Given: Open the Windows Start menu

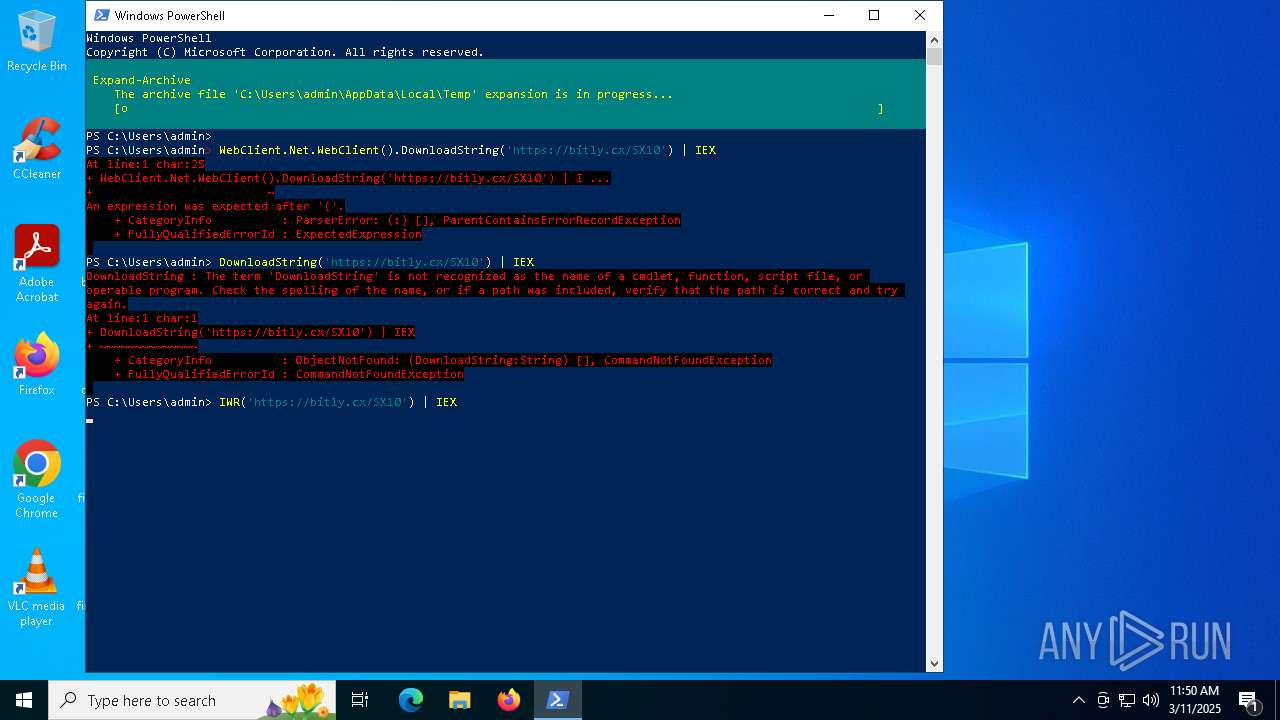Looking at the screenshot, I should coord(24,700).
